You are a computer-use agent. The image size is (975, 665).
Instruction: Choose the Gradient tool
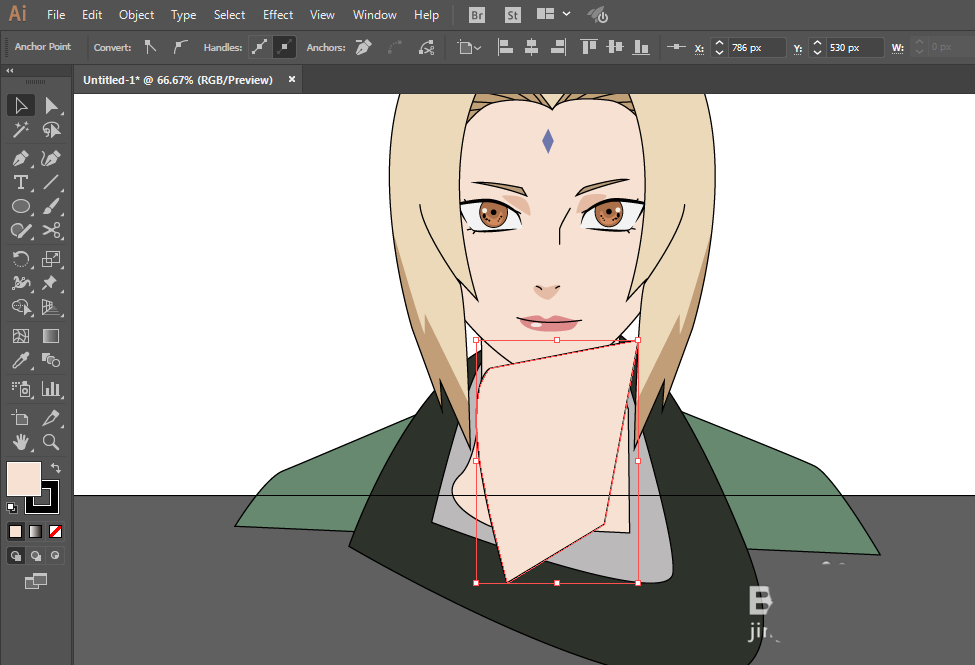(x=51, y=336)
